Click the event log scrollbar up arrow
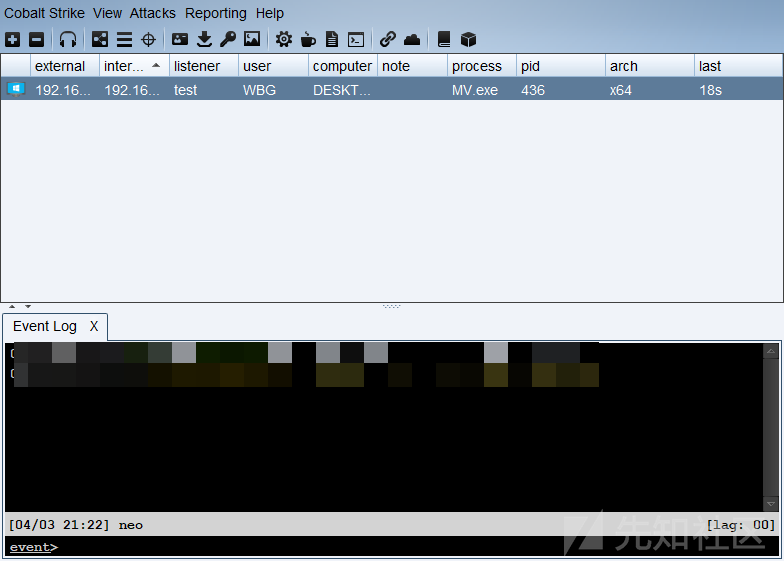784x561 pixels. pos(770,351)
